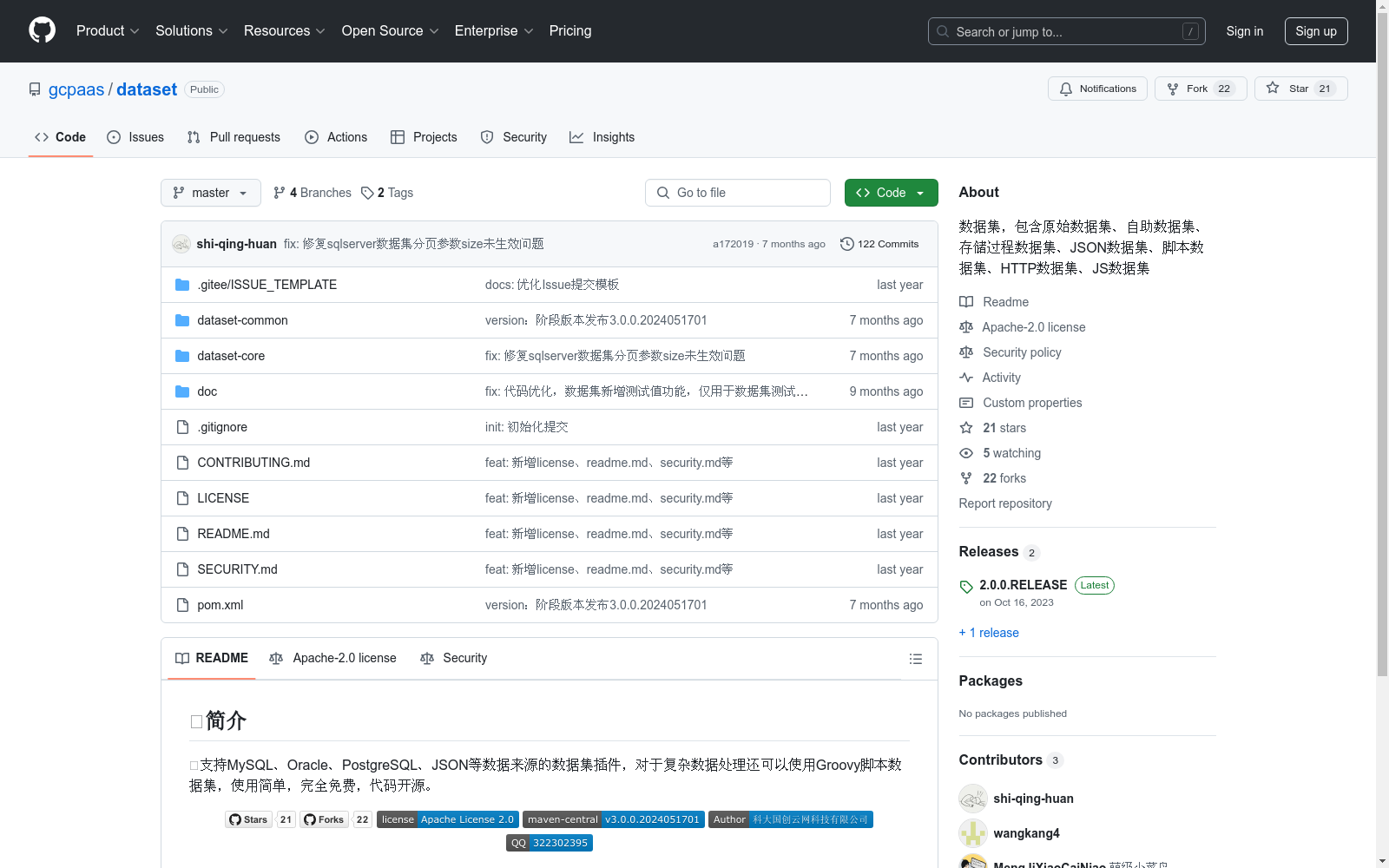Click Custom properties link

pyautogui.click(x=1032, y=403)
